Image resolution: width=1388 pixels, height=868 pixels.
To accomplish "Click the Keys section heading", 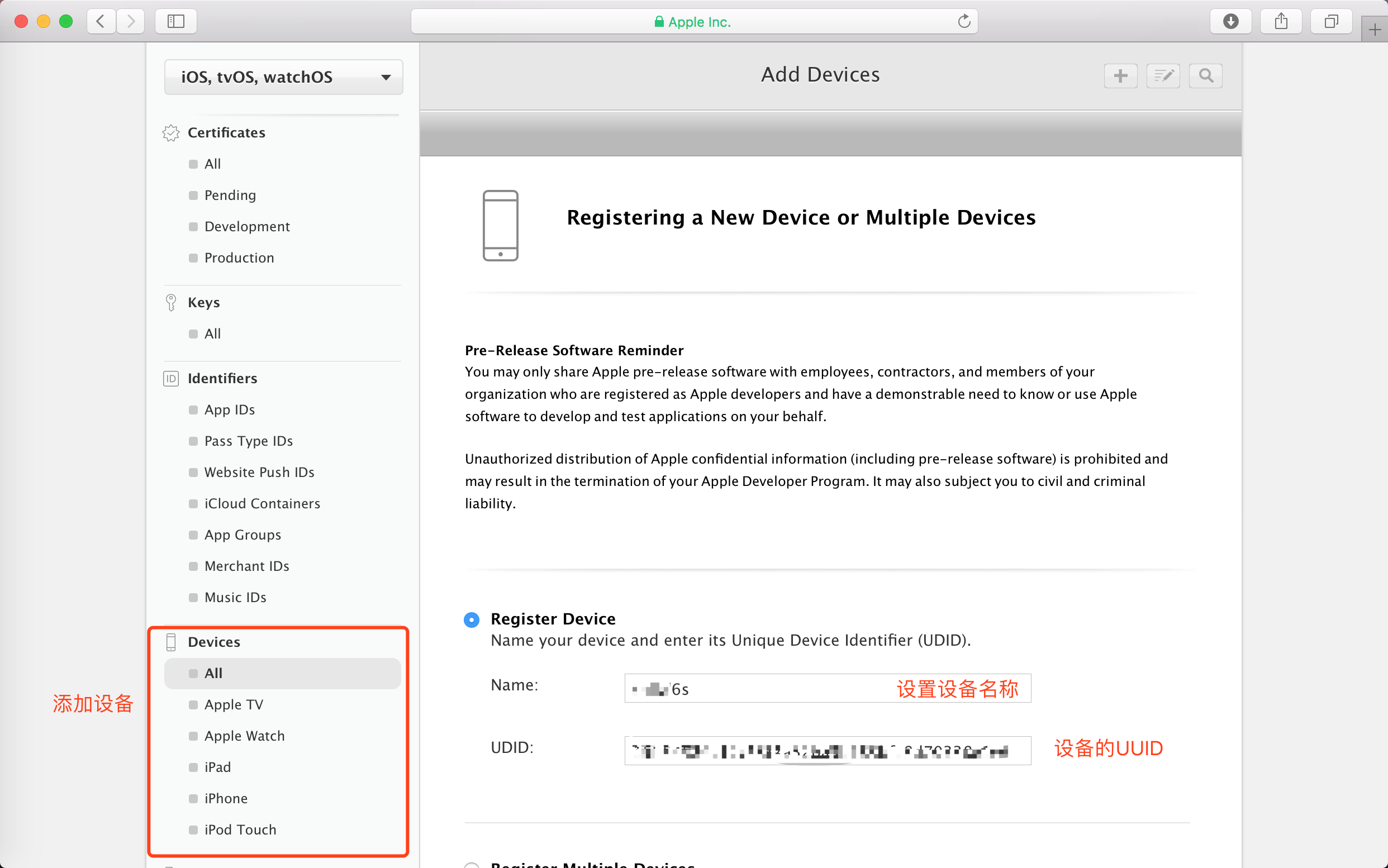I will (204, 303).
